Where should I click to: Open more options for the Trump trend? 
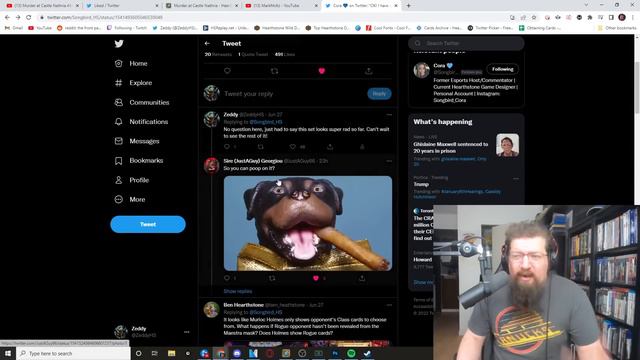point(516,178)
